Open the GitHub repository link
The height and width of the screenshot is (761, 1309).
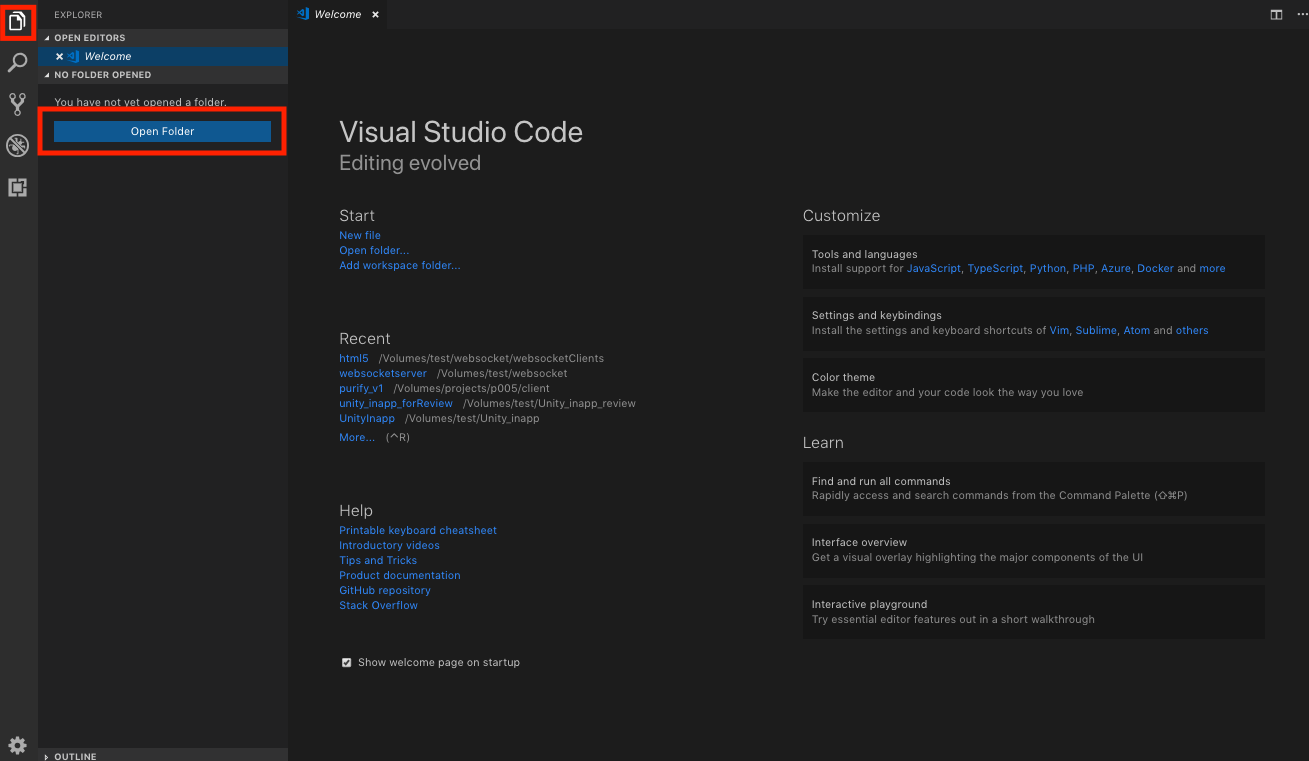385,590
